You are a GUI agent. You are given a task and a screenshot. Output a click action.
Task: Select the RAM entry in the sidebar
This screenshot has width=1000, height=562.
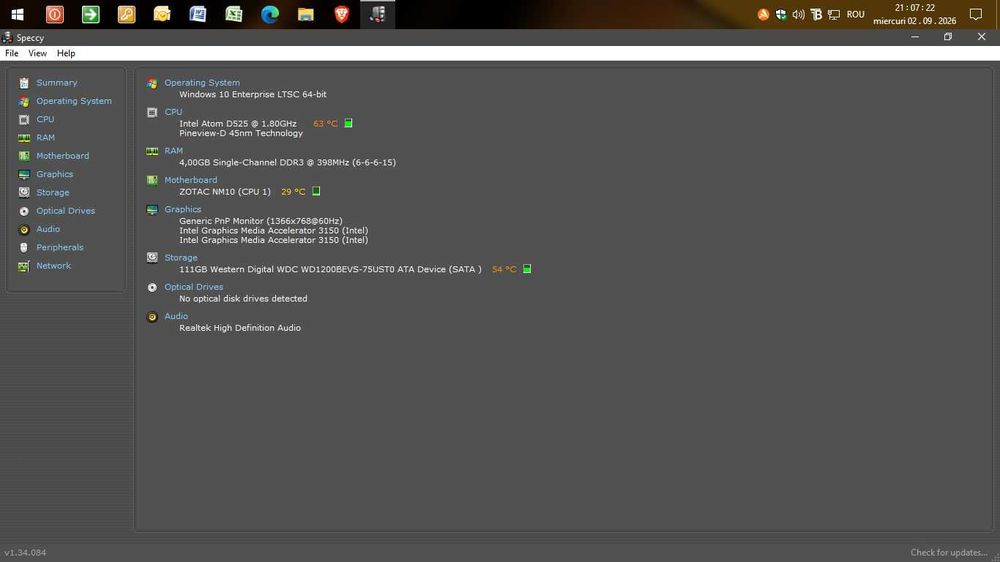click(45, 138)
